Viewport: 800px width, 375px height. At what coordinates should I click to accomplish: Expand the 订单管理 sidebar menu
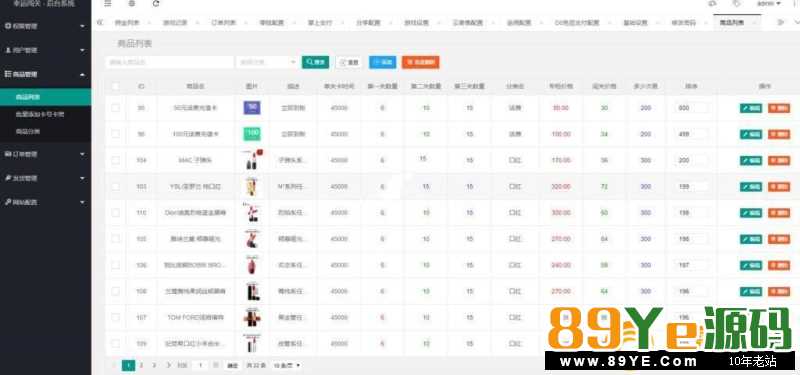(x=45, y=154)
